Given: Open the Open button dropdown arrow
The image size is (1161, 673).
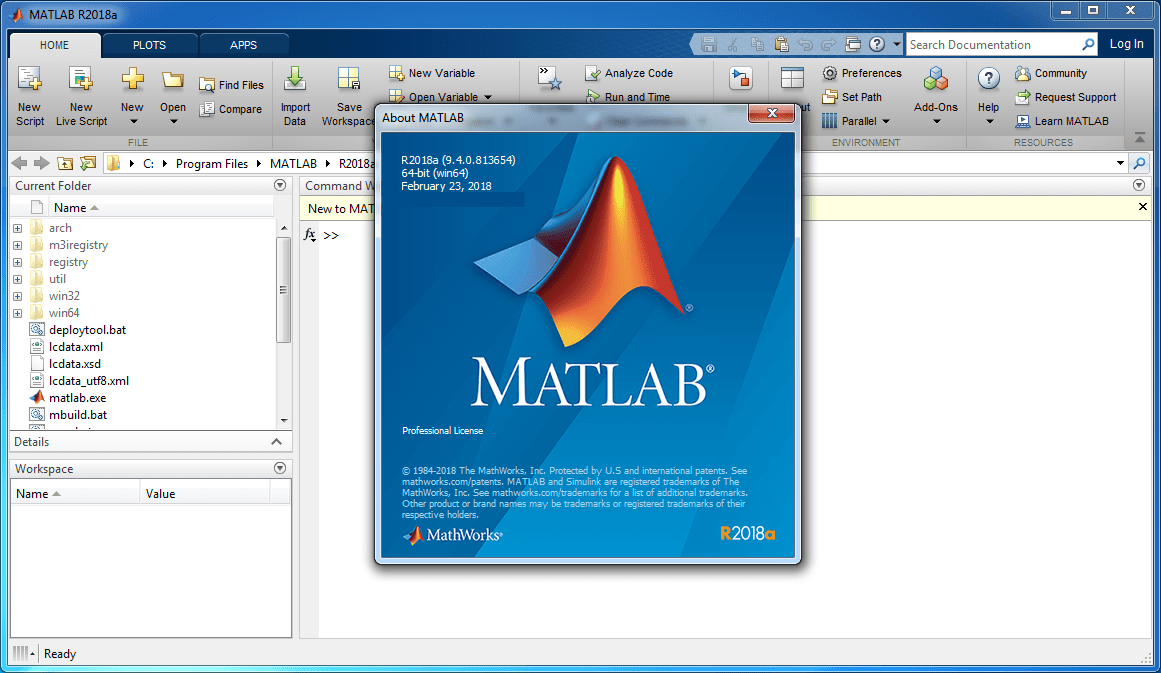Looking at the screenshot, I should tap(173, 121).
